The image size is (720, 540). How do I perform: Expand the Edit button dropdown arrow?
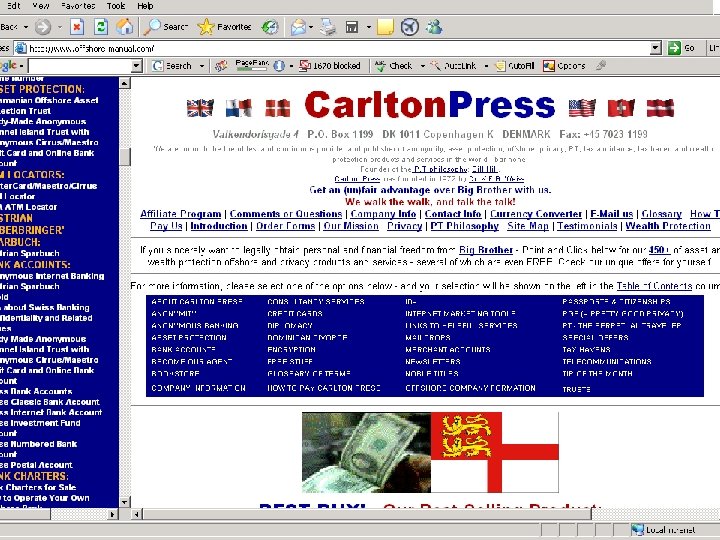tap(368, 27)
